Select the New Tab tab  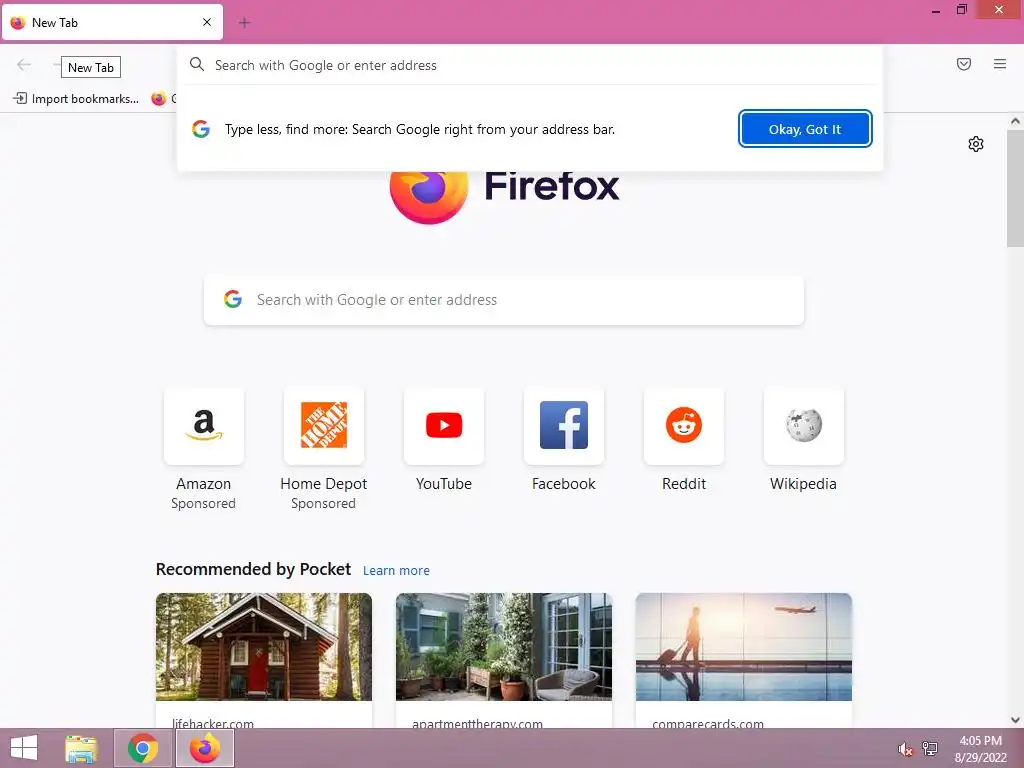click(112, 23)
